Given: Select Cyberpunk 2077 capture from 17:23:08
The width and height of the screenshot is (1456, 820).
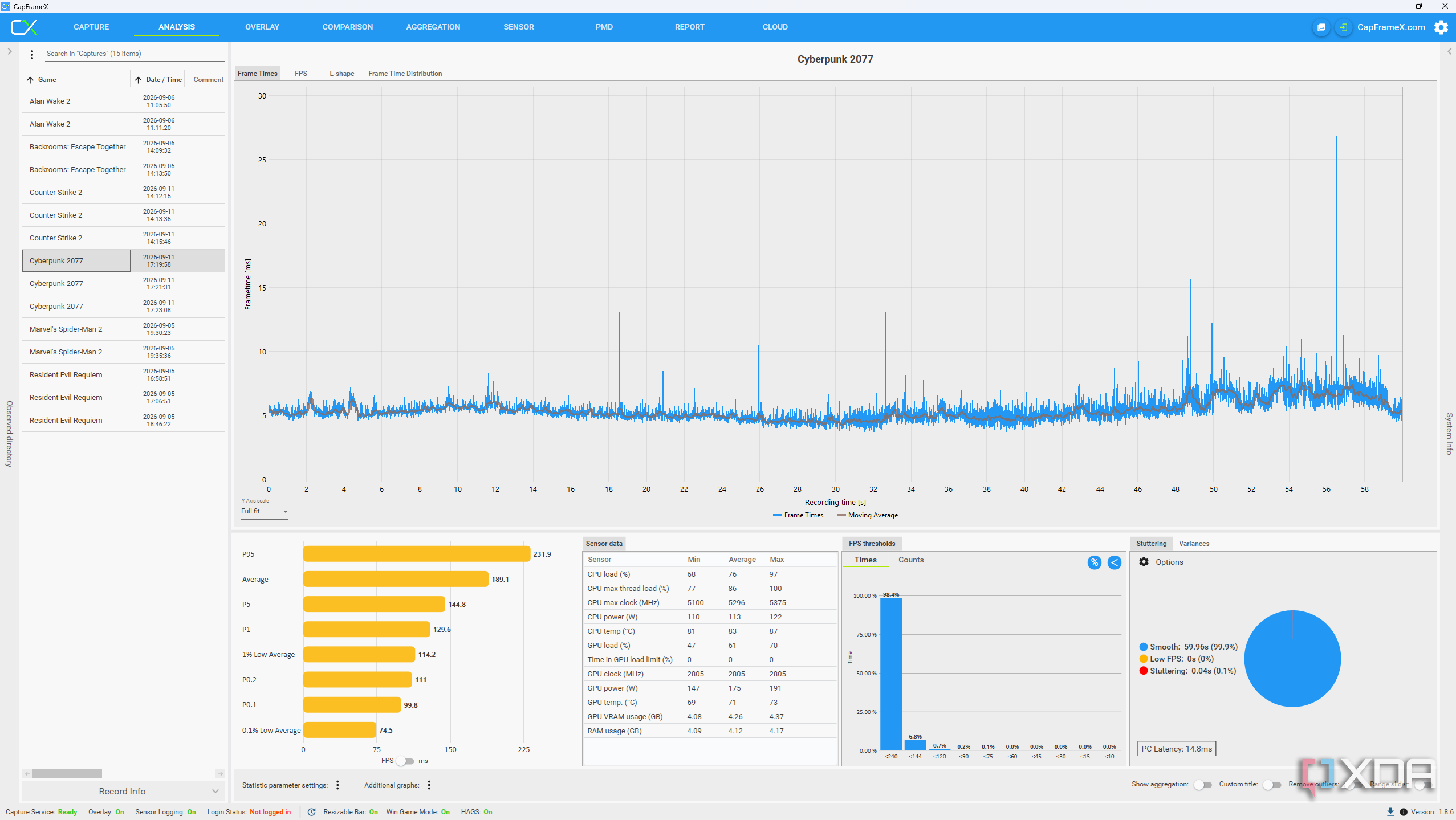Looking at the screenshot, I should (124, 307).
